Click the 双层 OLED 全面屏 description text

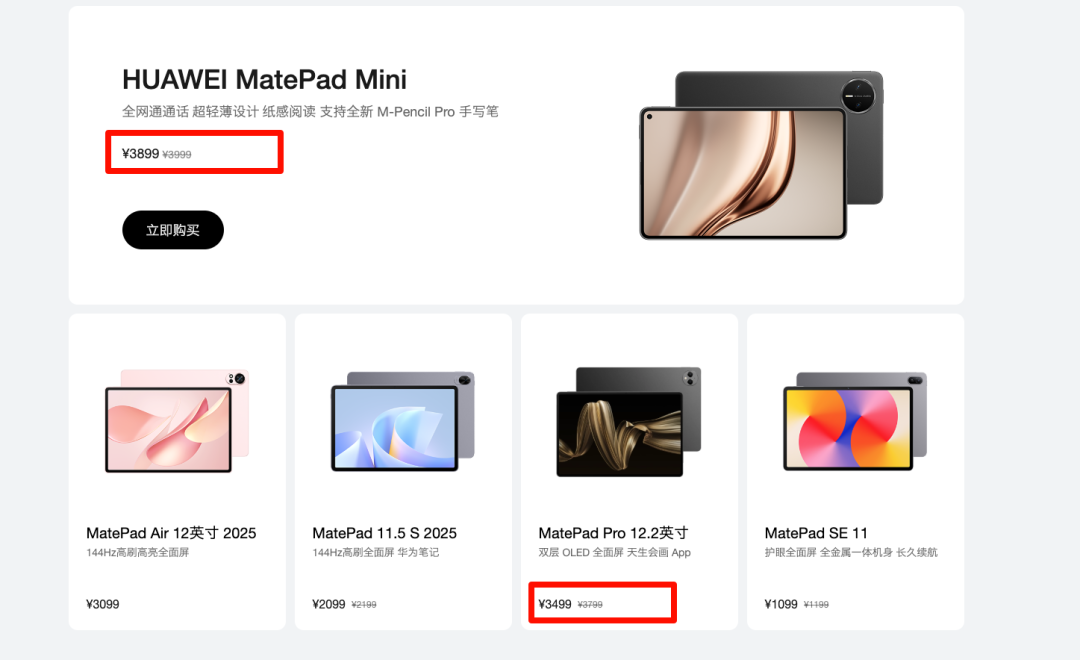click(x=614, y=553)
